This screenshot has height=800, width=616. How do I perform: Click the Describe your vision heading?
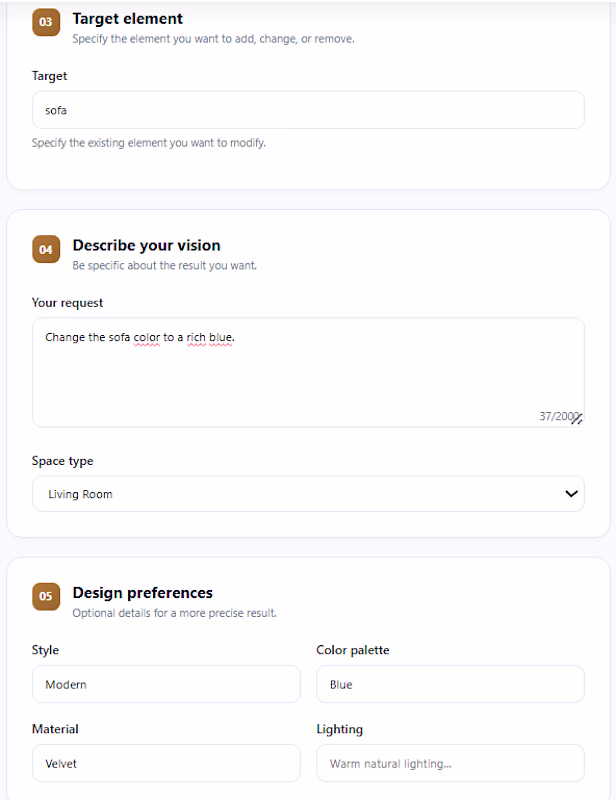pos(146,245)
